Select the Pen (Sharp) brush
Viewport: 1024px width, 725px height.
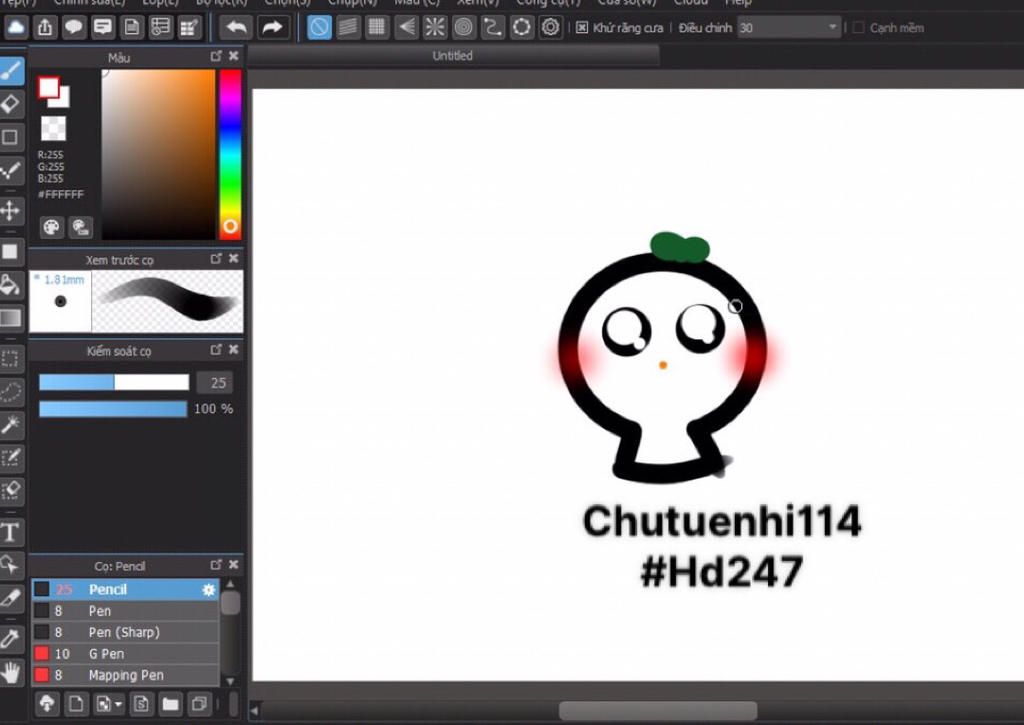[x=125, y=632]
